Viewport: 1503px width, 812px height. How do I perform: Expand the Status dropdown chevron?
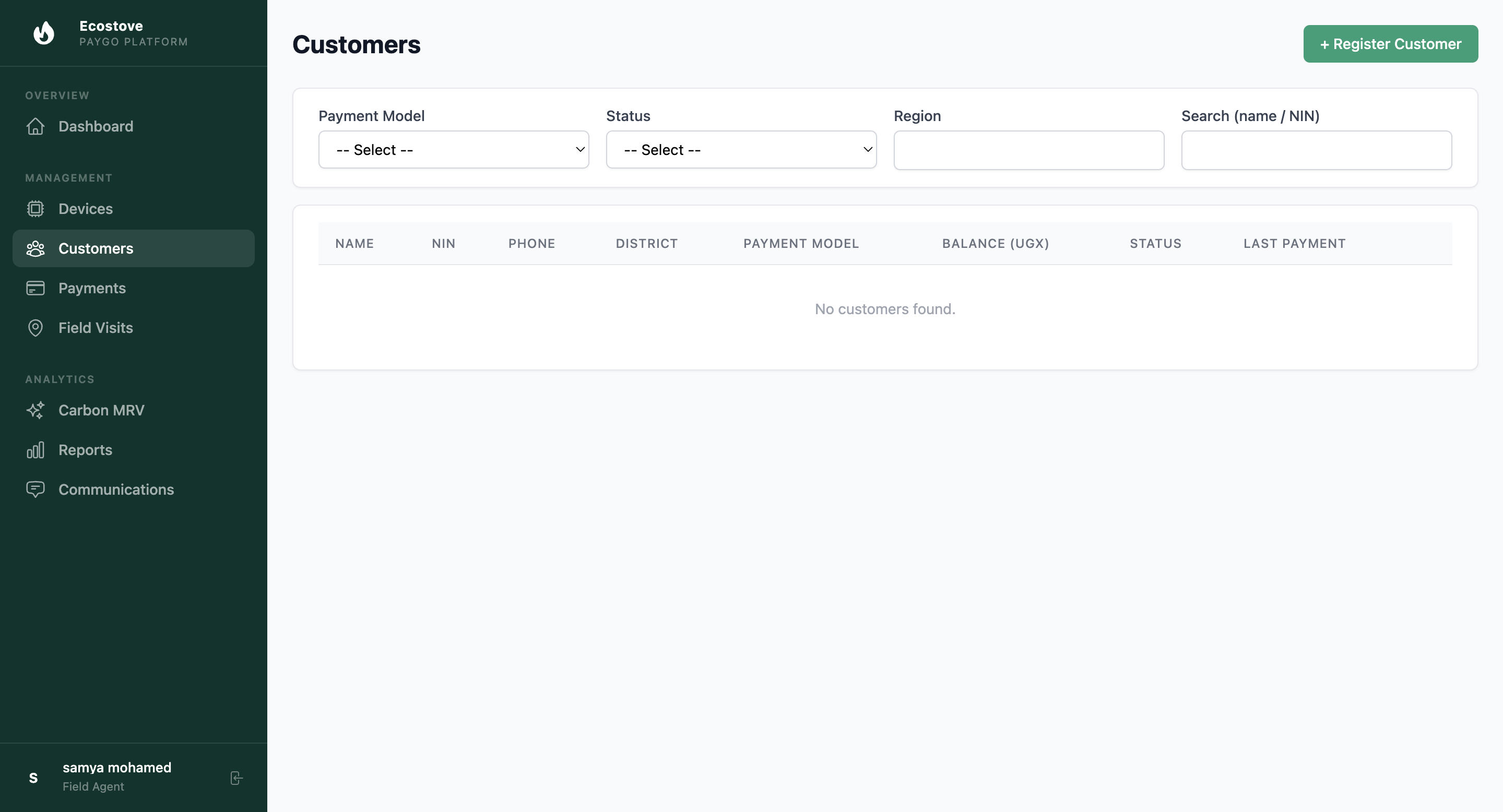coord(868,150)
